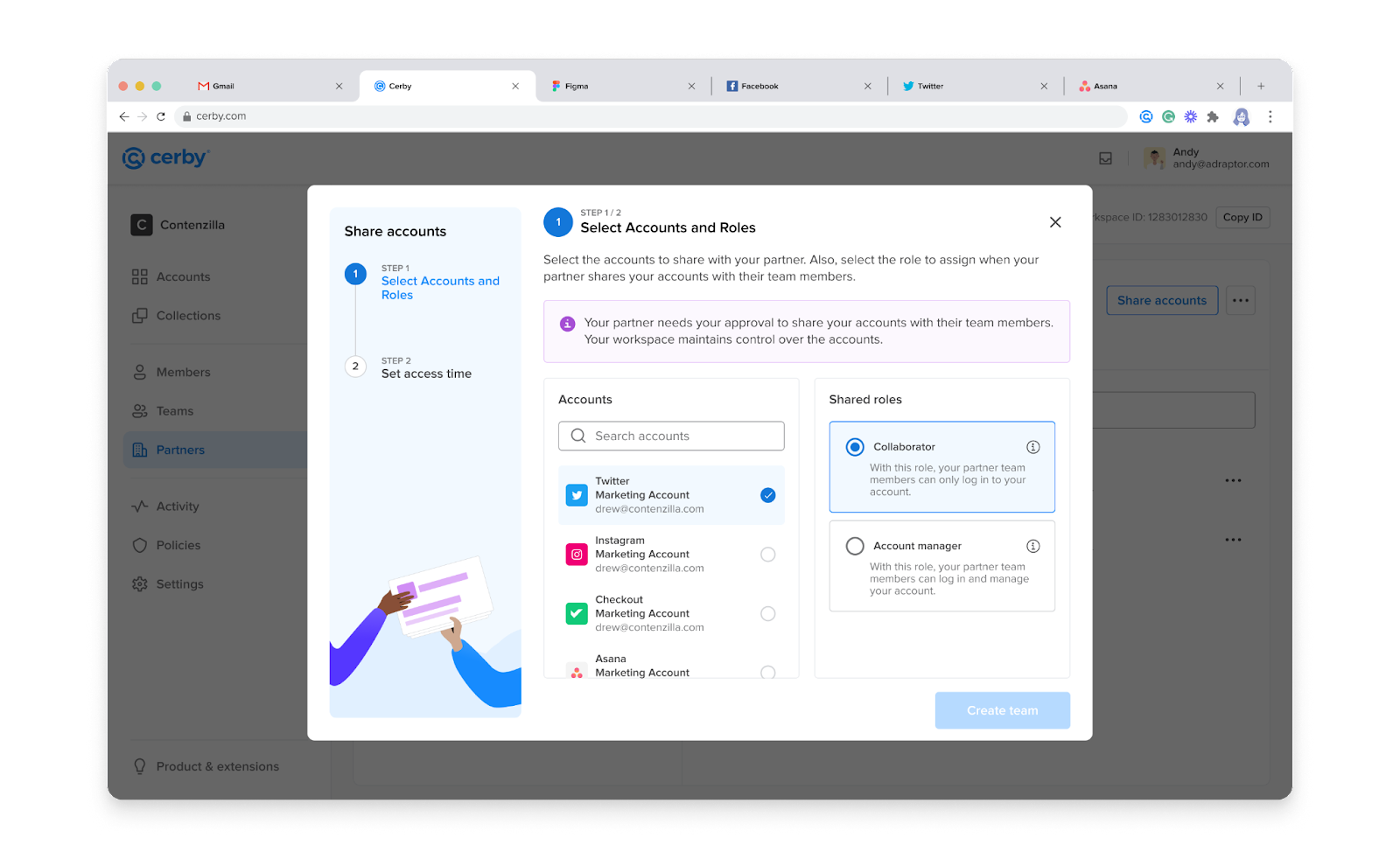Click the cerby logo
The width and height of the screenshot is (1400, 859).
(165, 157)
